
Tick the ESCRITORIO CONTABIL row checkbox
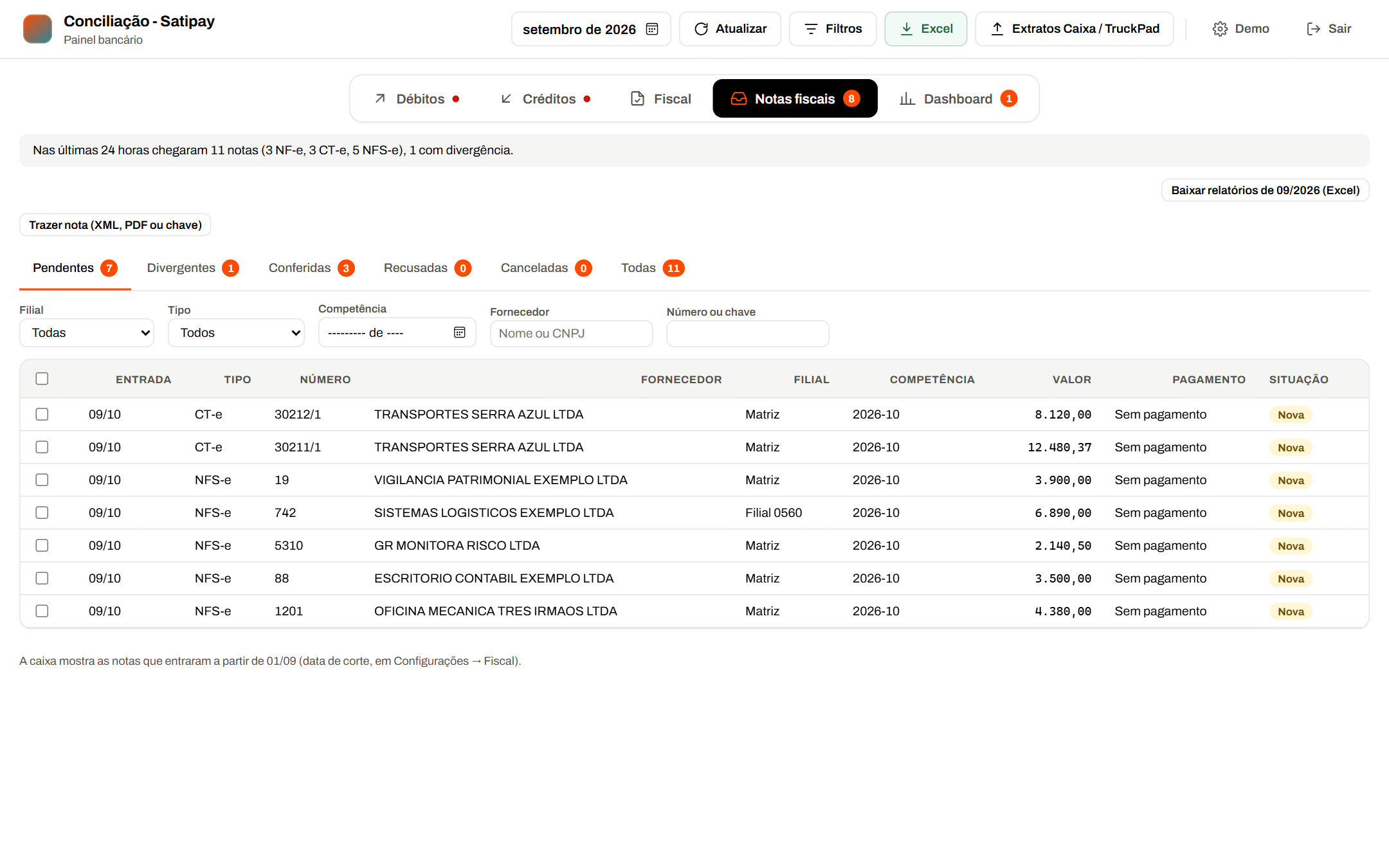(42, 578)
